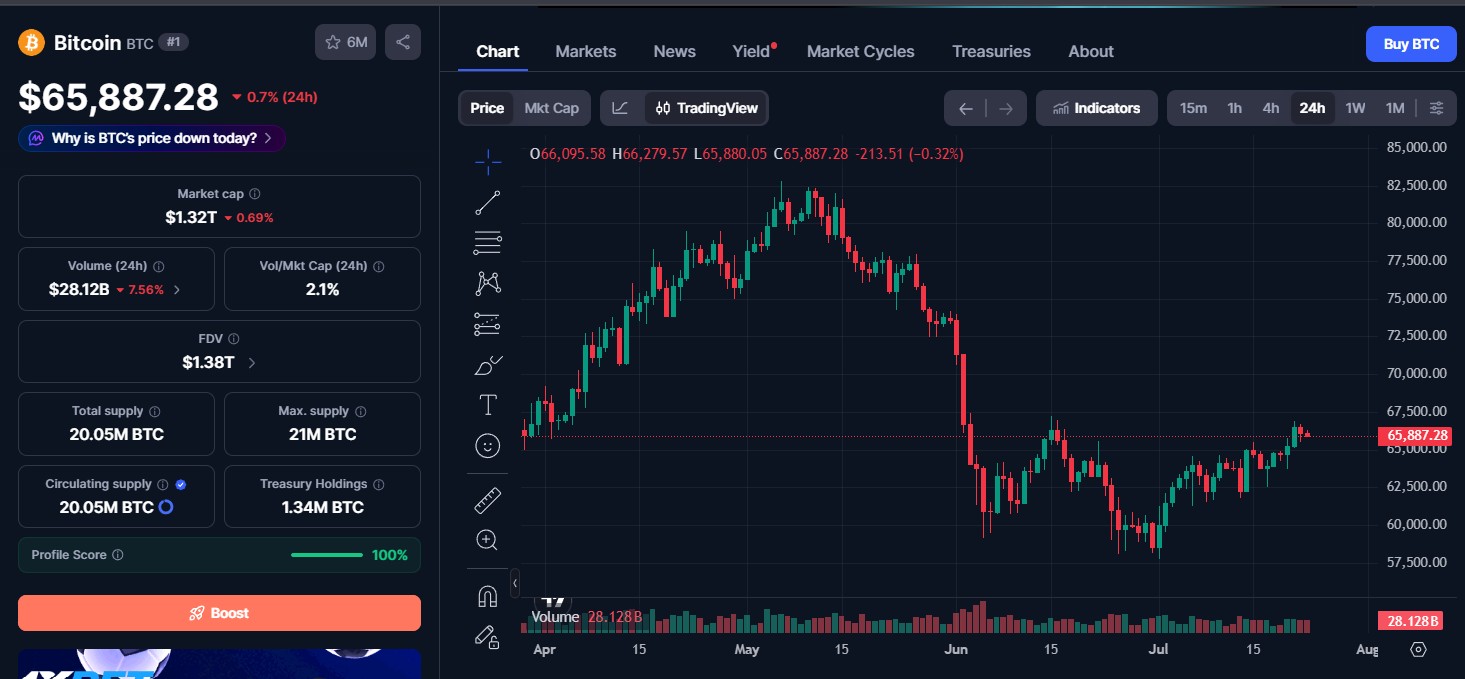Click the Bitcoin logo icon
1465x679 pixels.
tap(31, 42)
